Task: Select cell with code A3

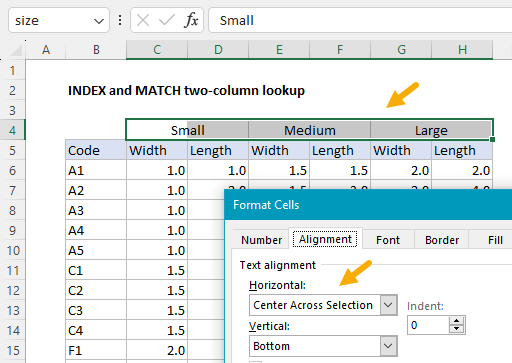Action: tap(96, 210)
